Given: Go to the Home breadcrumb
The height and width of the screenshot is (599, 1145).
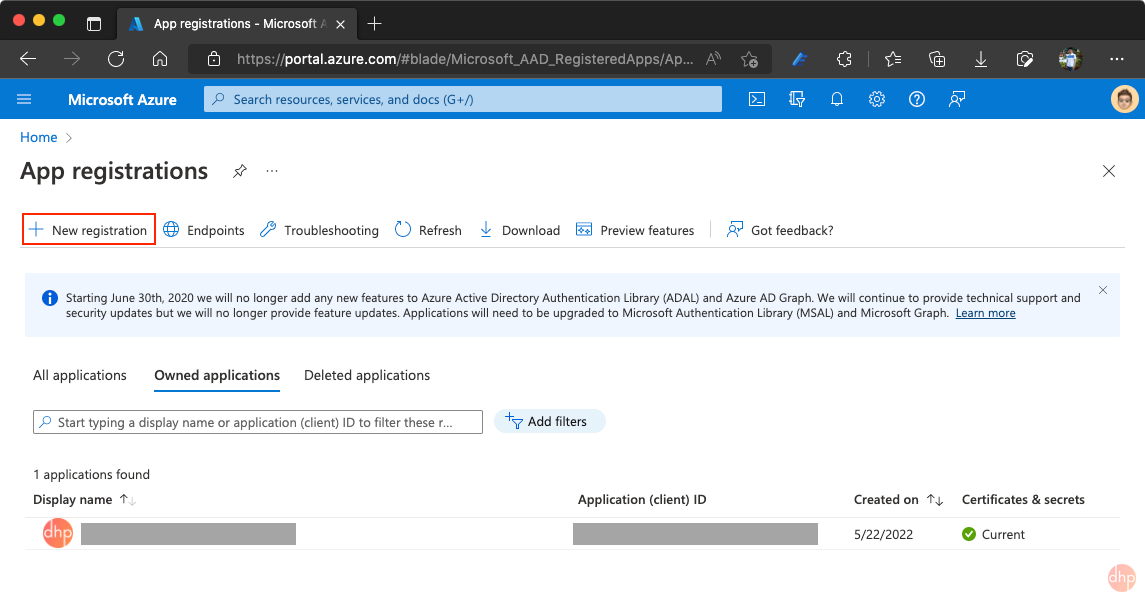Looking at the screenshot, I should point(39,137).
